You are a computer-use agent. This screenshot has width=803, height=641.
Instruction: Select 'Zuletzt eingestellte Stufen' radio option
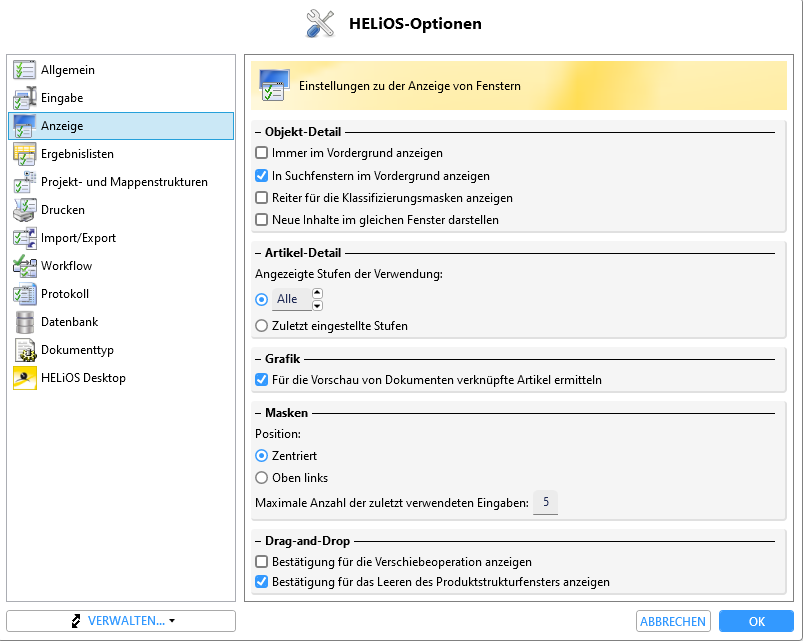(x=262, y=325)
